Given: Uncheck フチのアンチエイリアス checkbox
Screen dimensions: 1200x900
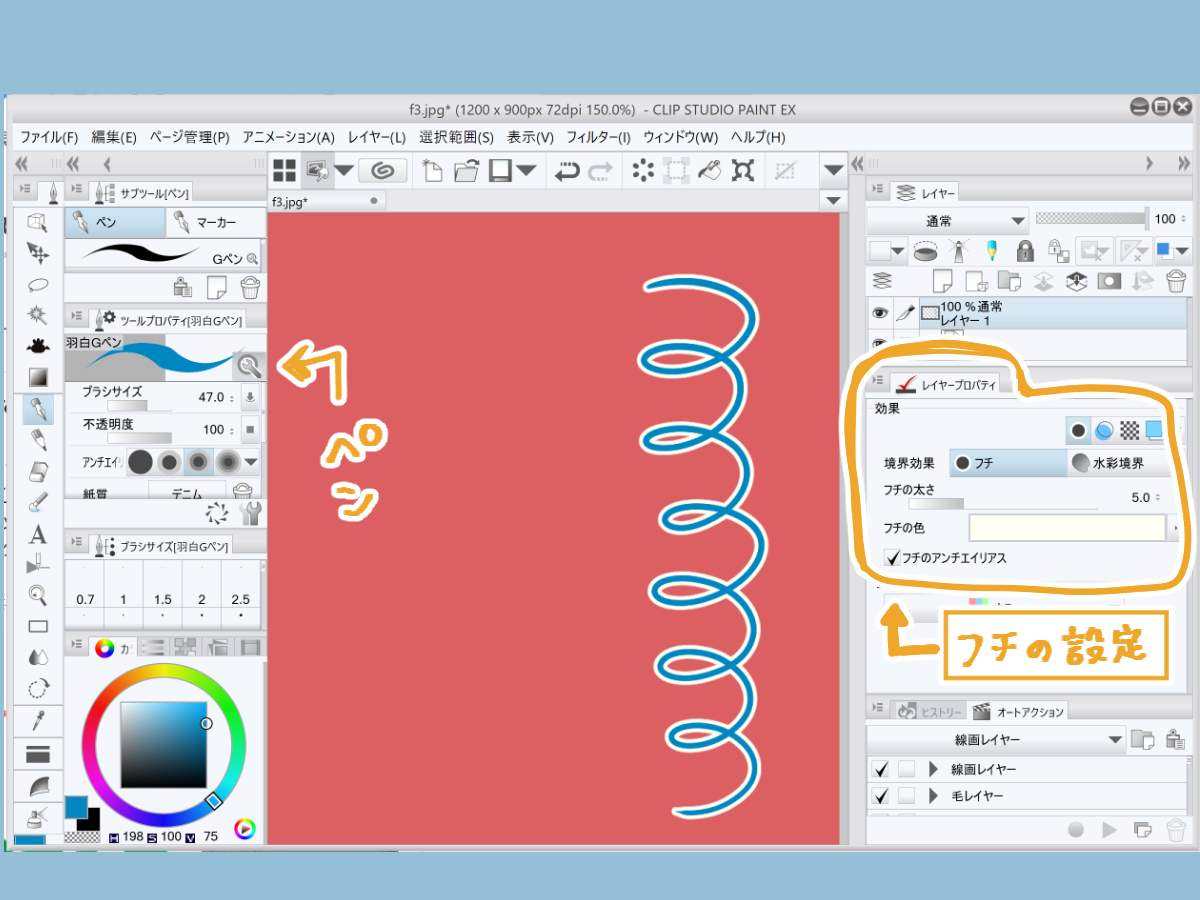Looking at the screenshot, I should (893, 557).
